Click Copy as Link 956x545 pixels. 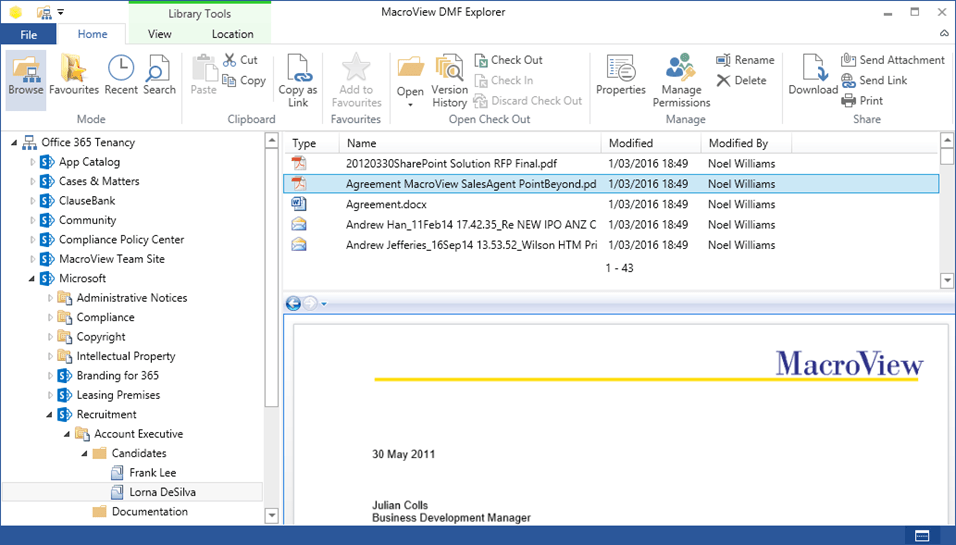[x=298, y=80]
